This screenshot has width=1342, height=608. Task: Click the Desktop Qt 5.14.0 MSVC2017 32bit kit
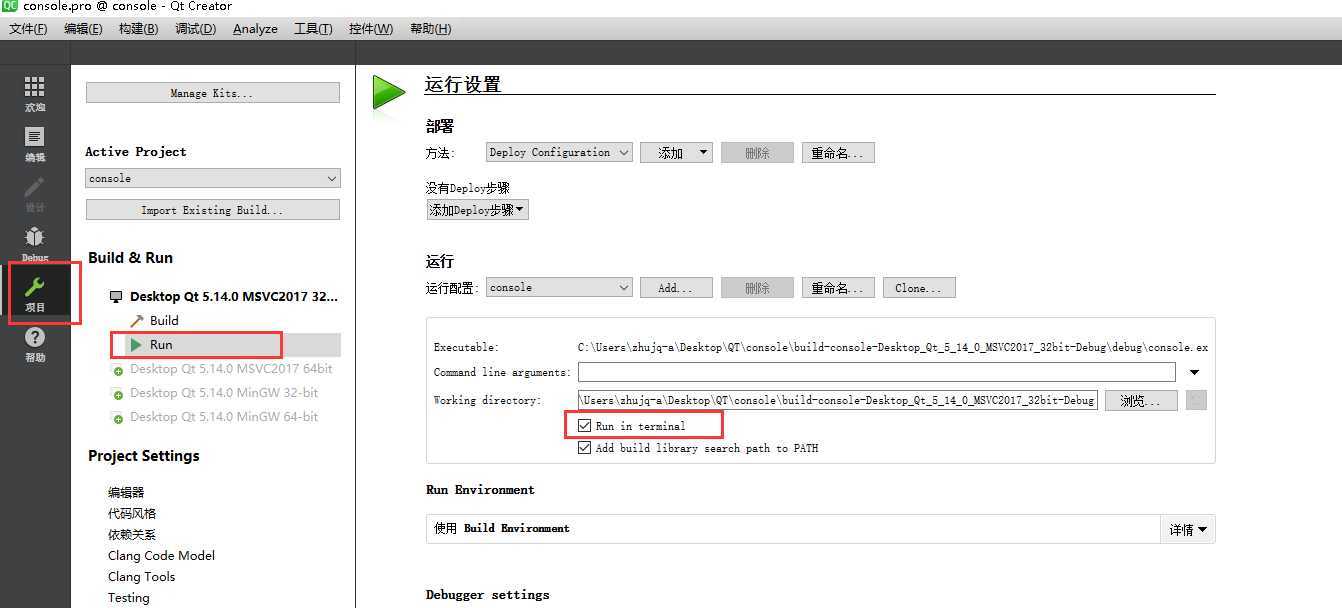click(x=224, y=297)
